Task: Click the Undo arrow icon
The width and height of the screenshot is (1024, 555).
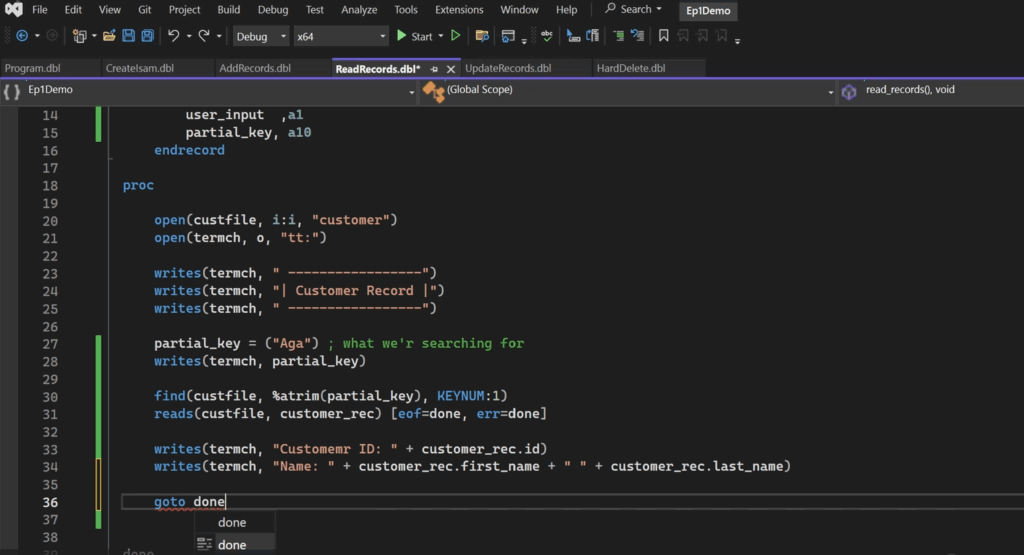Action: pyautogui.click(x=174, y=36)
